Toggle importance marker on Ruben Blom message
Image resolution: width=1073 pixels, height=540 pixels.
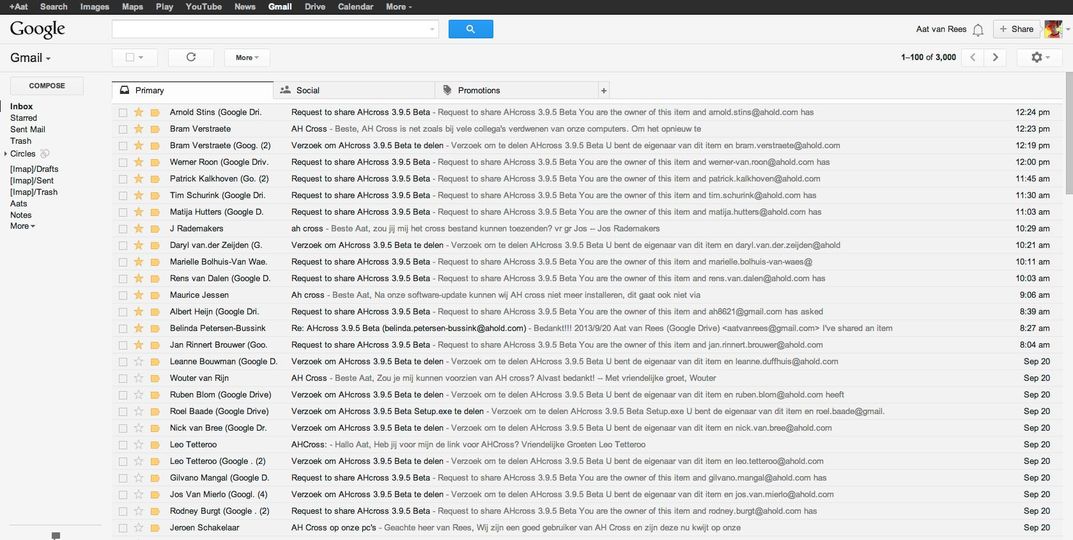coord(155,395)
